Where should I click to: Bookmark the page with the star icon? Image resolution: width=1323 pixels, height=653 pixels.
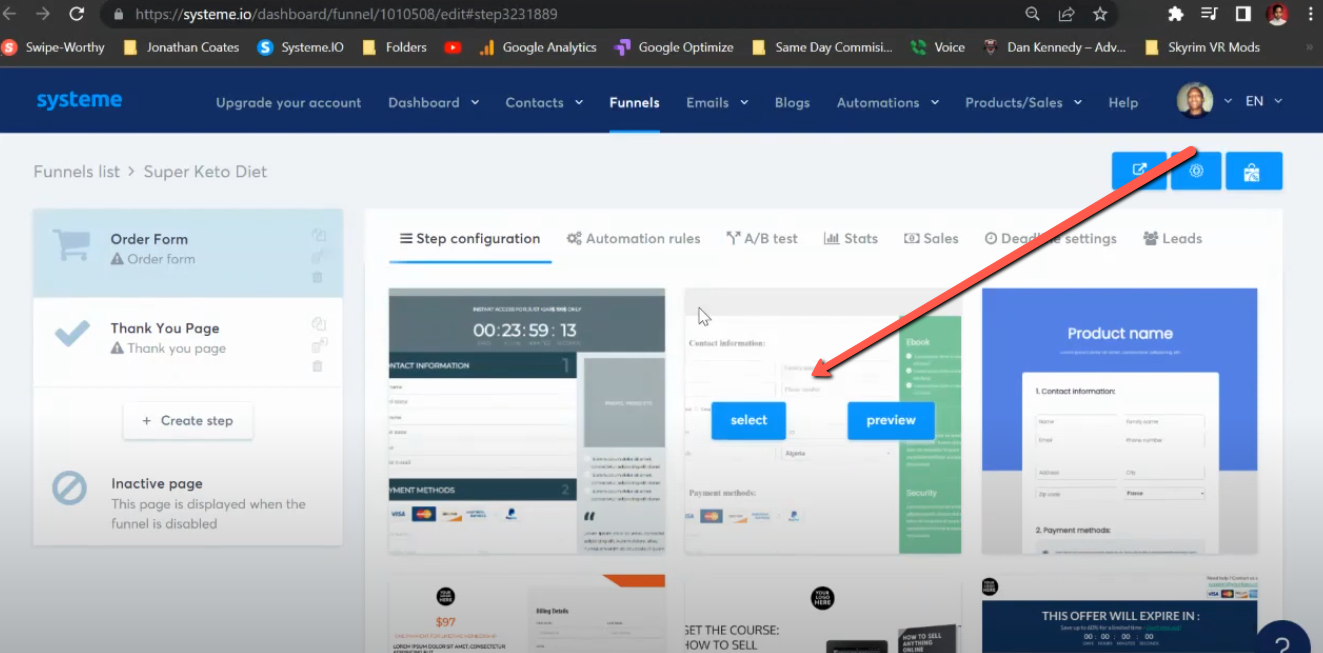(x=1100, y=14)
